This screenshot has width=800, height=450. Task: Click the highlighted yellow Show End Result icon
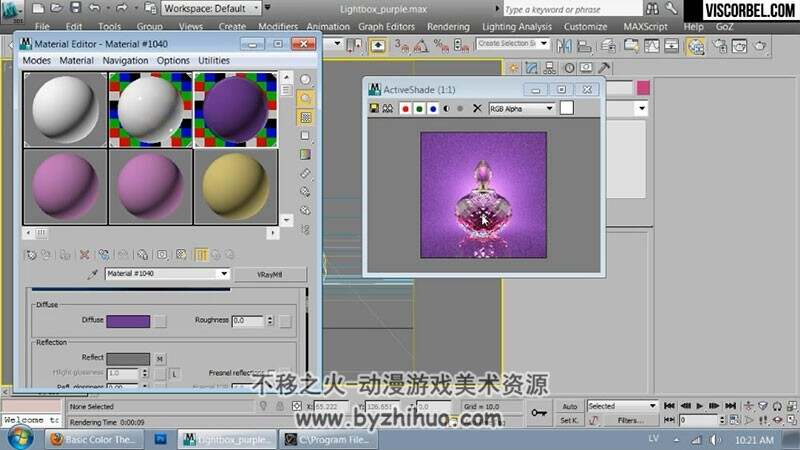201,255
